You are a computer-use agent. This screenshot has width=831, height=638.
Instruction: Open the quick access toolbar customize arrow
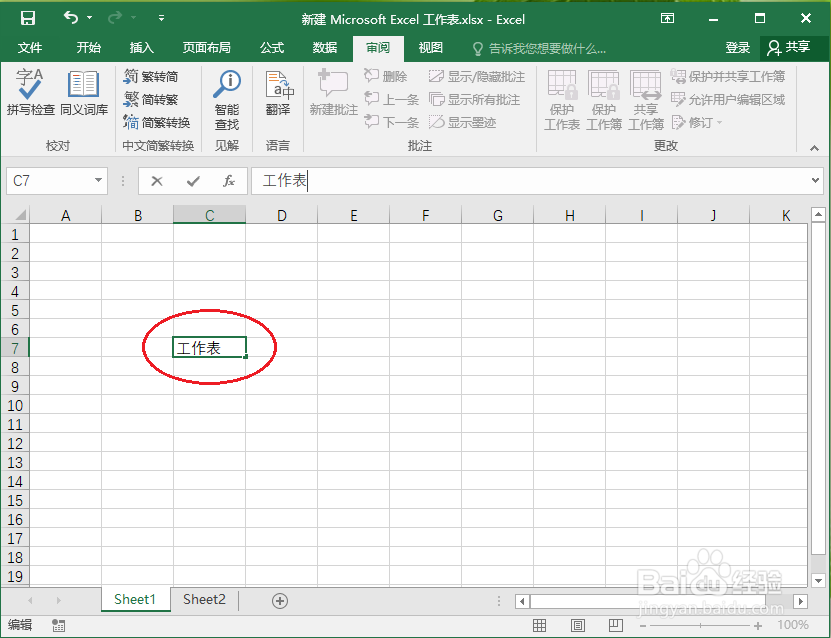(x=161, y=17)
